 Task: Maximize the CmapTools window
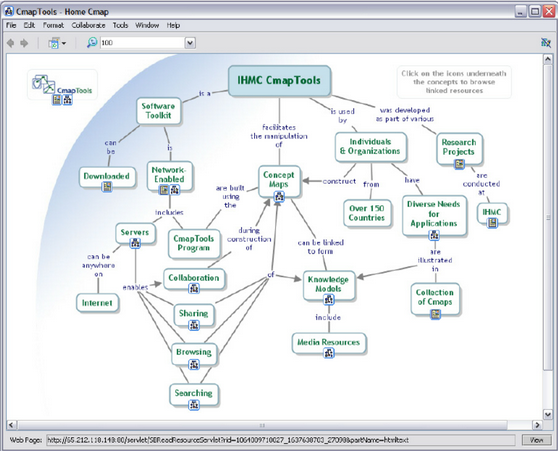coord(535,12)
